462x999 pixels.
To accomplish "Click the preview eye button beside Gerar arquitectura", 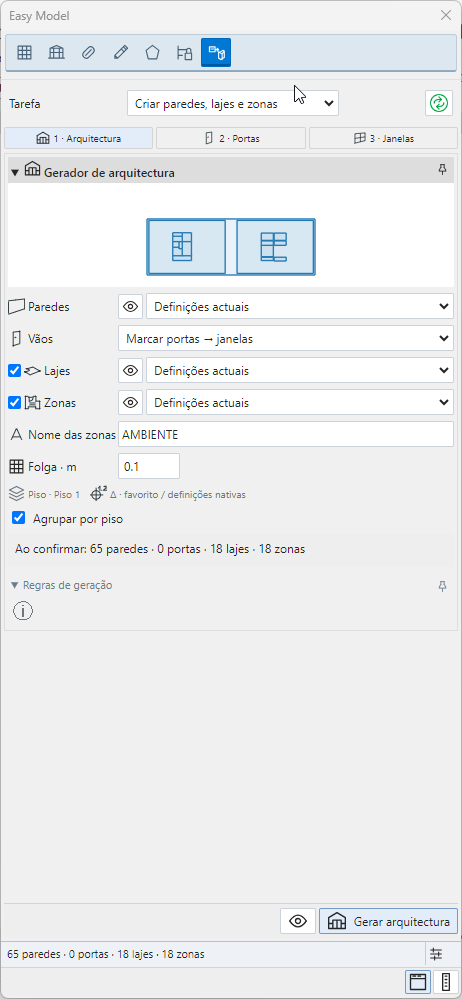I will 298,921.
